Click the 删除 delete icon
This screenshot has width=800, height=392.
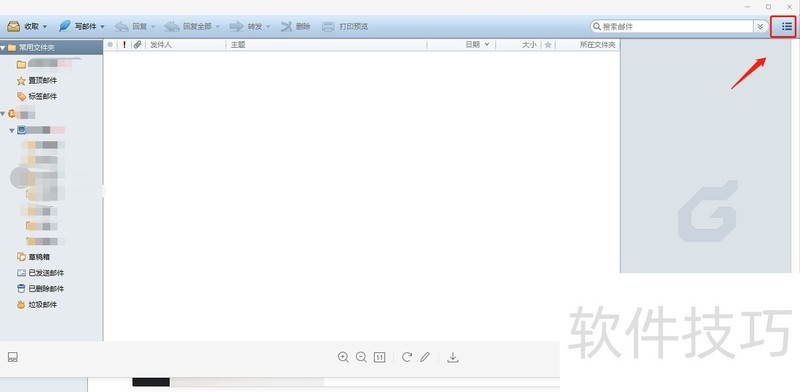(x=286, y=27)
